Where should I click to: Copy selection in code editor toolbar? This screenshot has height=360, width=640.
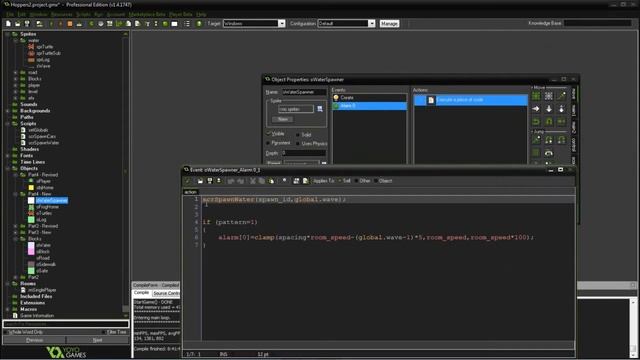262,181
